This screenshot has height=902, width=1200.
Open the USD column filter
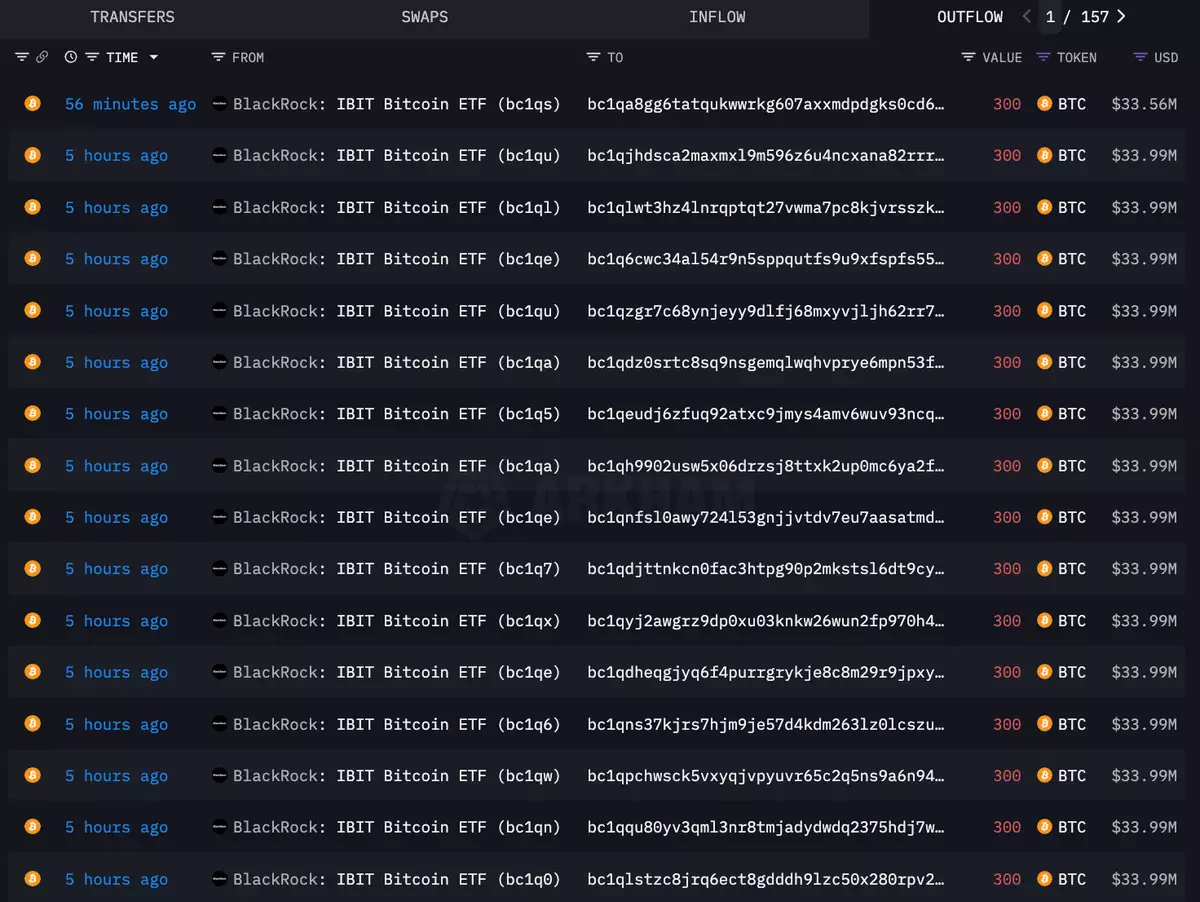[x=1140, y=57]
